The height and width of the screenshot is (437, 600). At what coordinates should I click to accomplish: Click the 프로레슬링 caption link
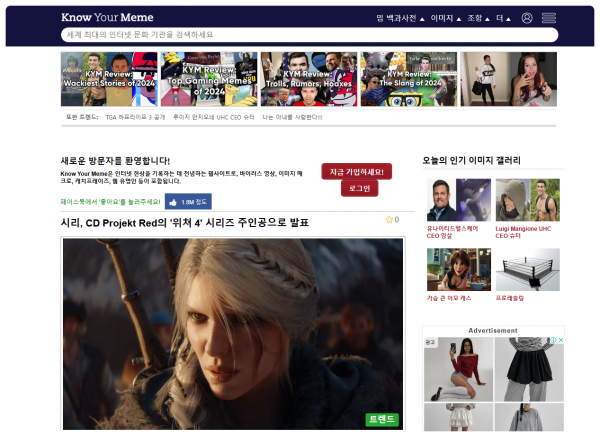click(509, 298)
